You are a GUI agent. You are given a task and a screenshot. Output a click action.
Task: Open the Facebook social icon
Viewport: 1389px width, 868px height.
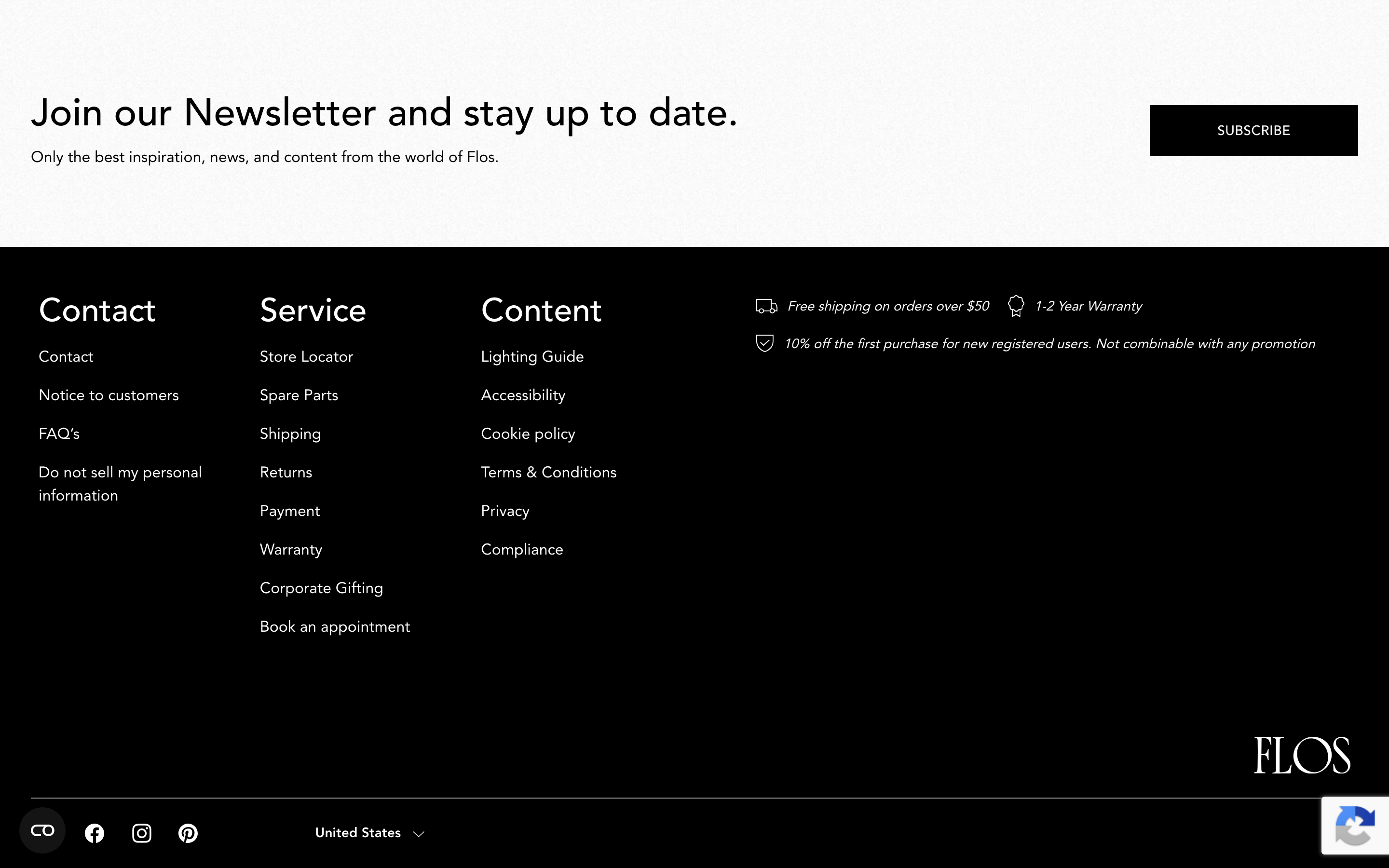click(x=95, y=833)
